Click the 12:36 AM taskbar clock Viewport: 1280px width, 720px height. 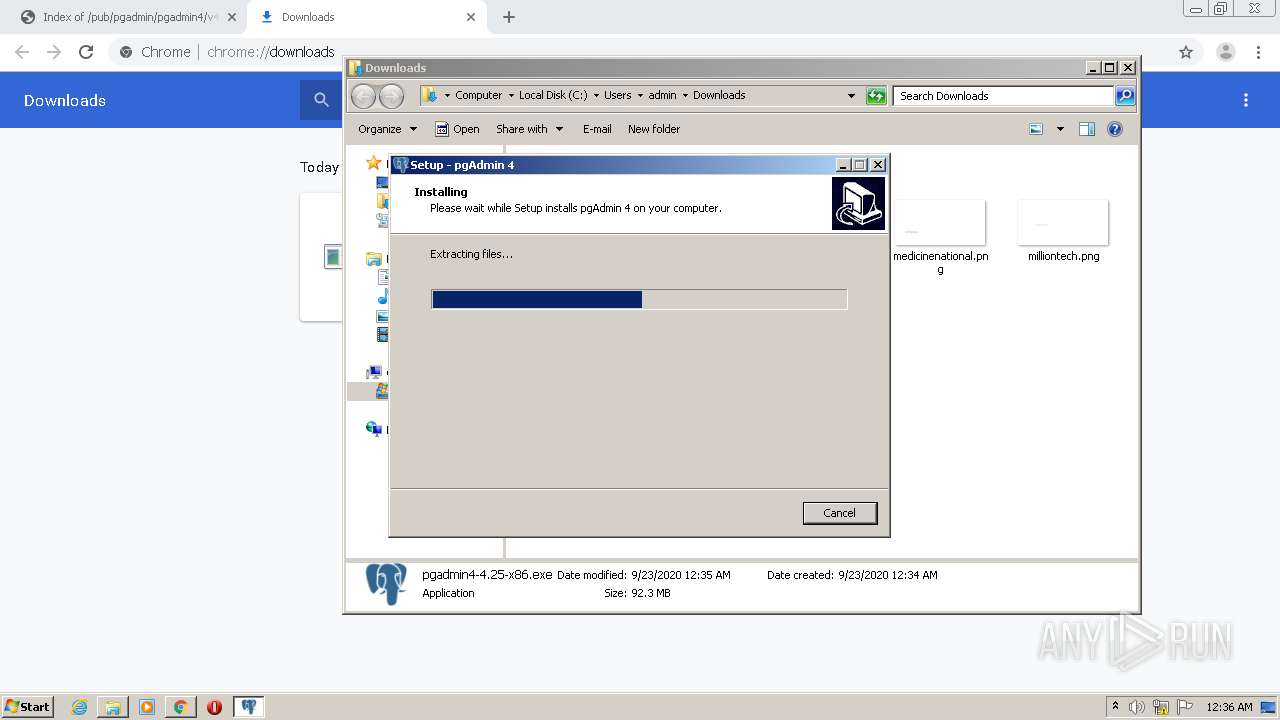1229,707
